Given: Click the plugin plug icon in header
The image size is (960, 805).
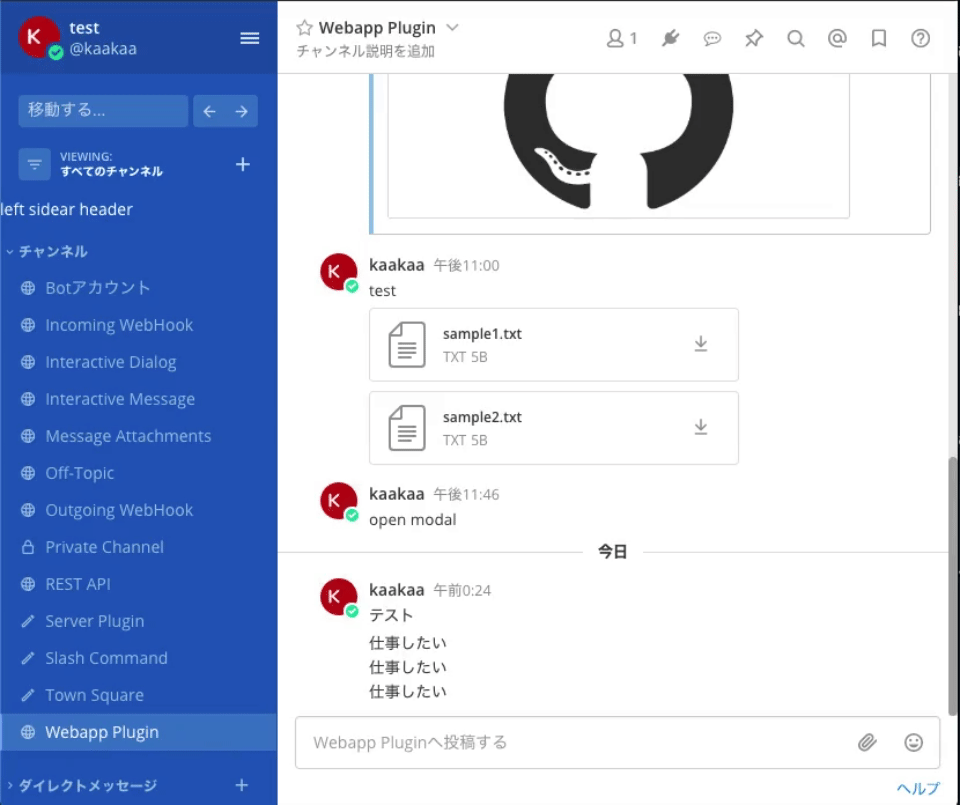Looking at the screenshot, I should point(670,39).
